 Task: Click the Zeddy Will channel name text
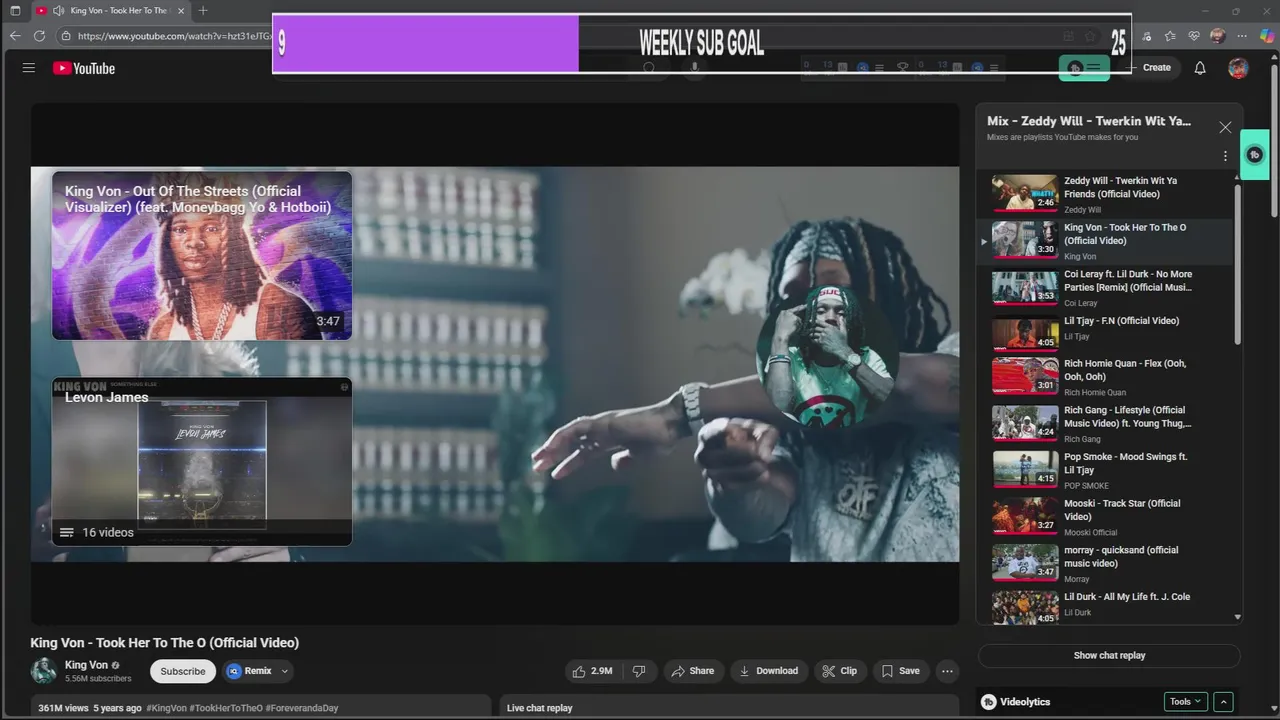pos(1082,210)
